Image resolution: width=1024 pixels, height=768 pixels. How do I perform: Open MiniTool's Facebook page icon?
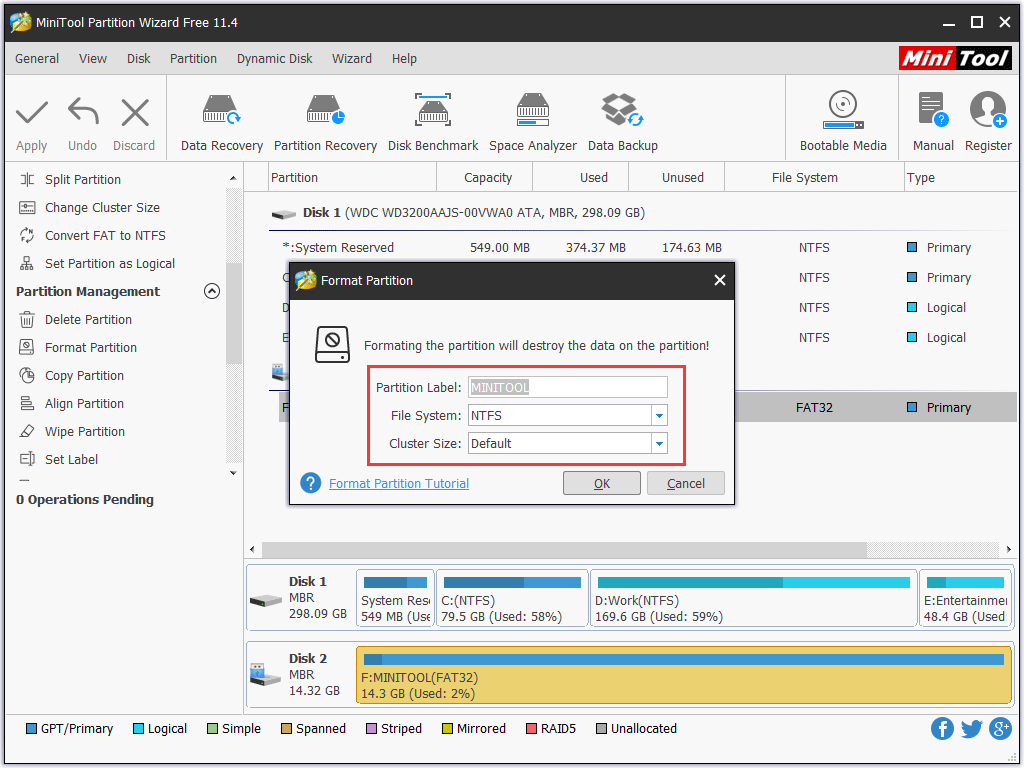coord(942,728)
